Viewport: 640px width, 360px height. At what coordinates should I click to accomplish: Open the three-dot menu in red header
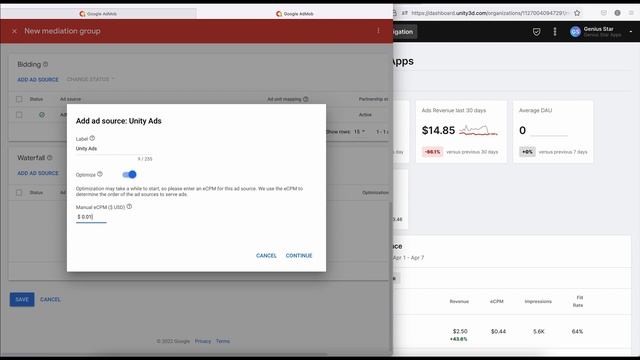tap(378, 31)
